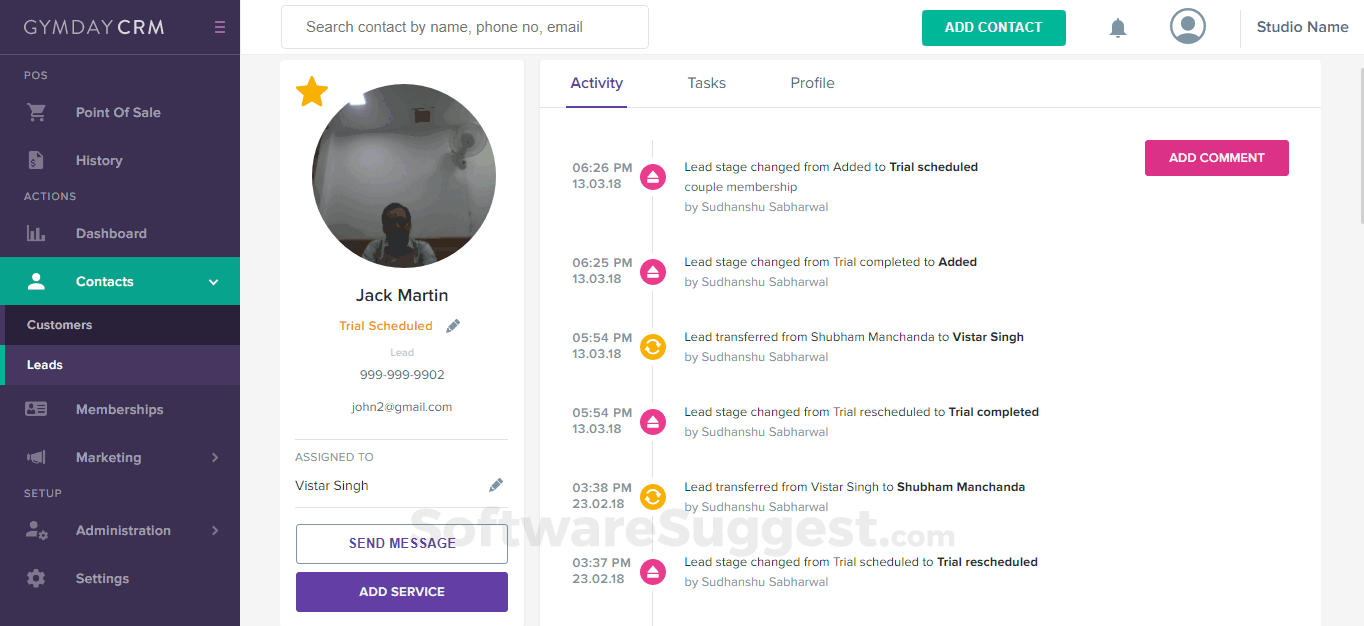Select Customers in the Contacts submenu
The height and width of the screenshot is (626, 1364).
pyautogui.click(x=60, y=325)
